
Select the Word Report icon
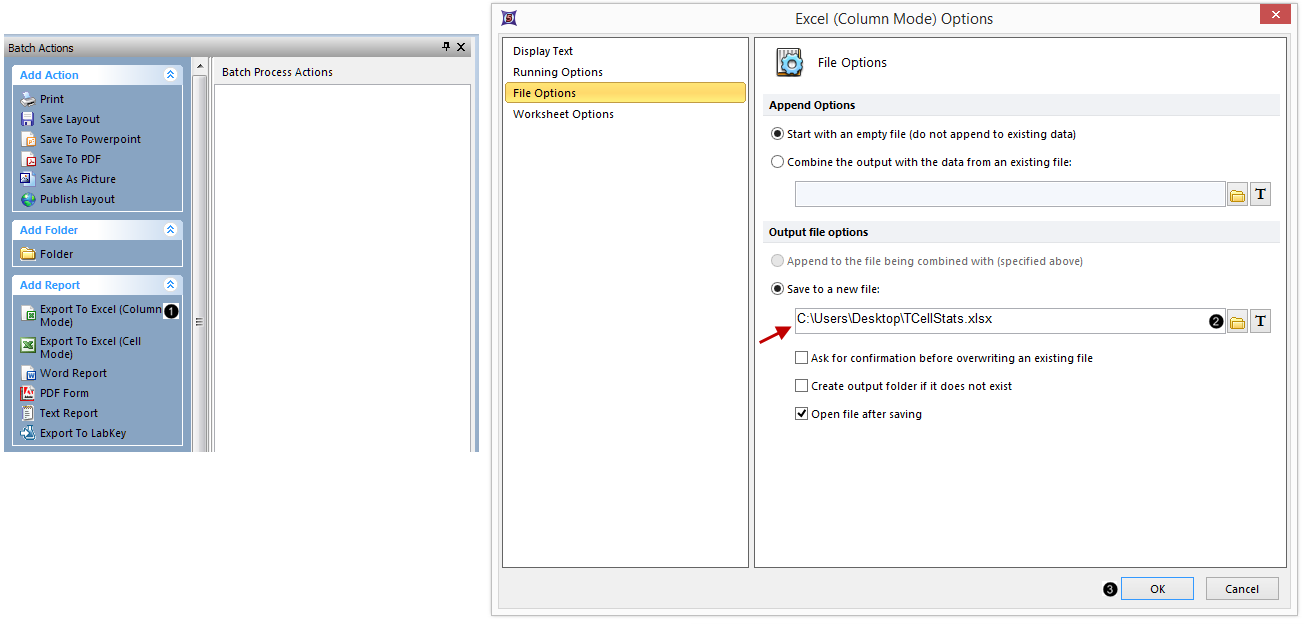coord(28,373)
